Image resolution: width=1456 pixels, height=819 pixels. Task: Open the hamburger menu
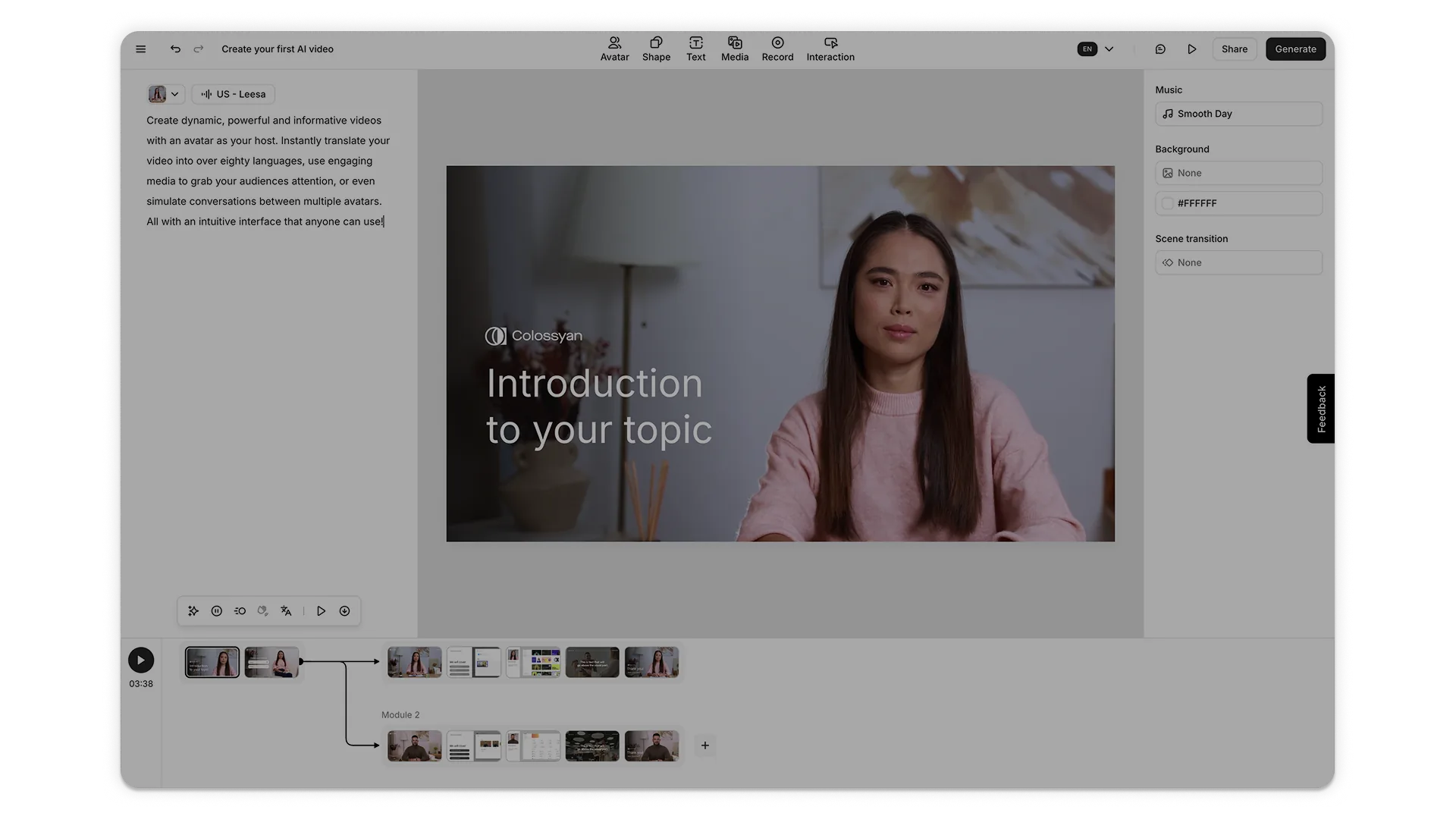(x=141, y=49)
